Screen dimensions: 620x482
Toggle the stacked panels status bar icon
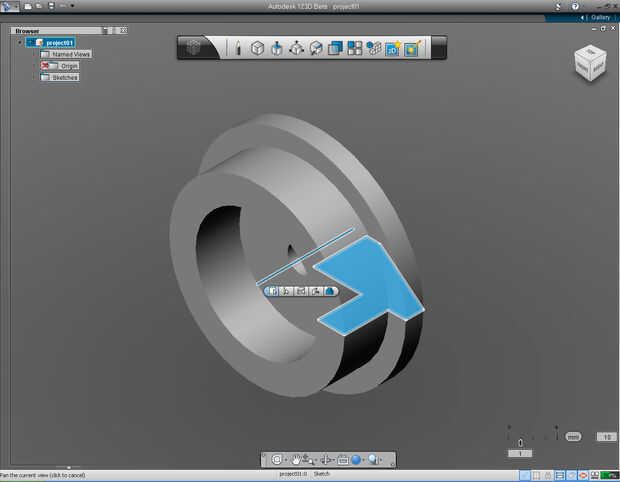560,475
